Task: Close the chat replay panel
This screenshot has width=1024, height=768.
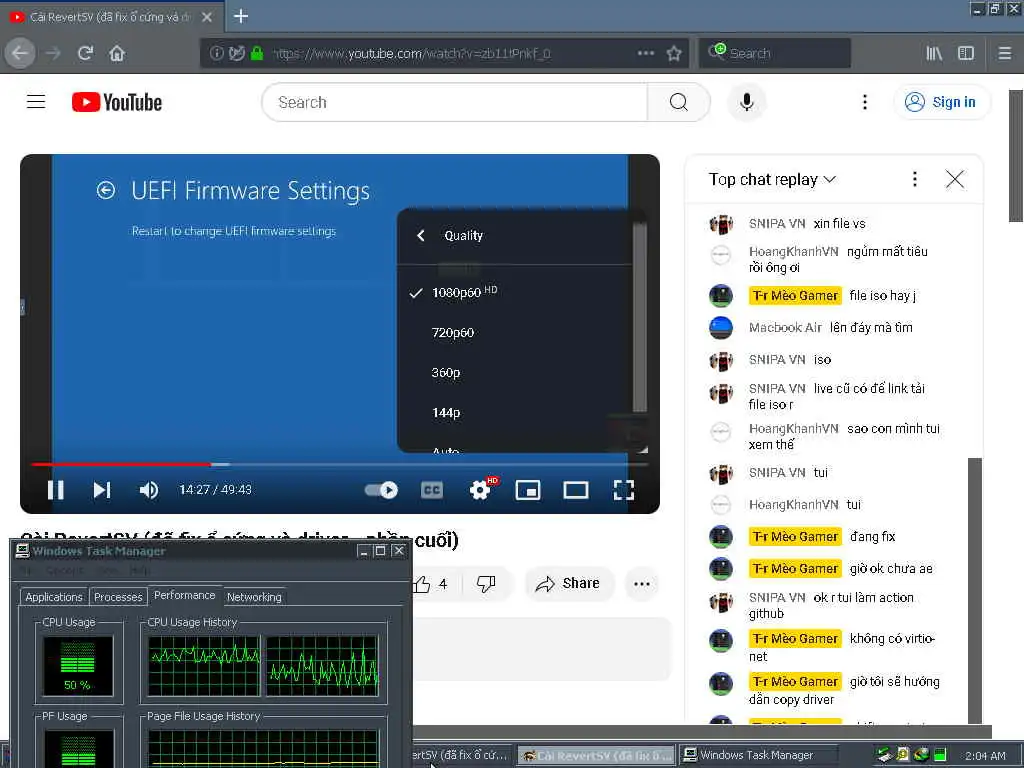Action: tap(955, 180)
